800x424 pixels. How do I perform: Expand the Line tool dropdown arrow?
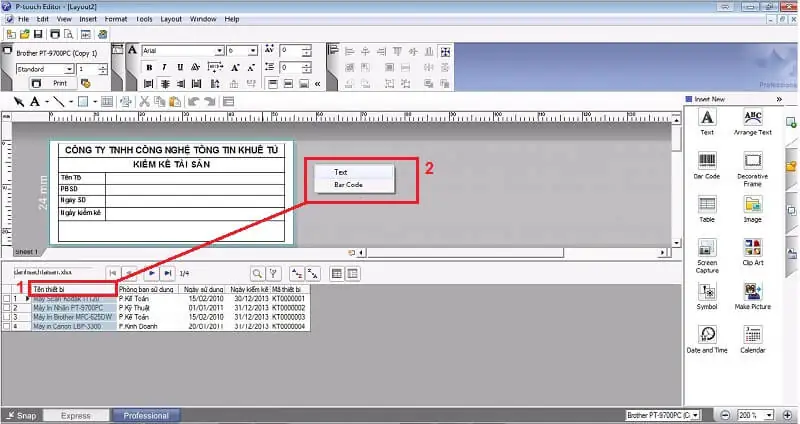click(x=70, y=102)
